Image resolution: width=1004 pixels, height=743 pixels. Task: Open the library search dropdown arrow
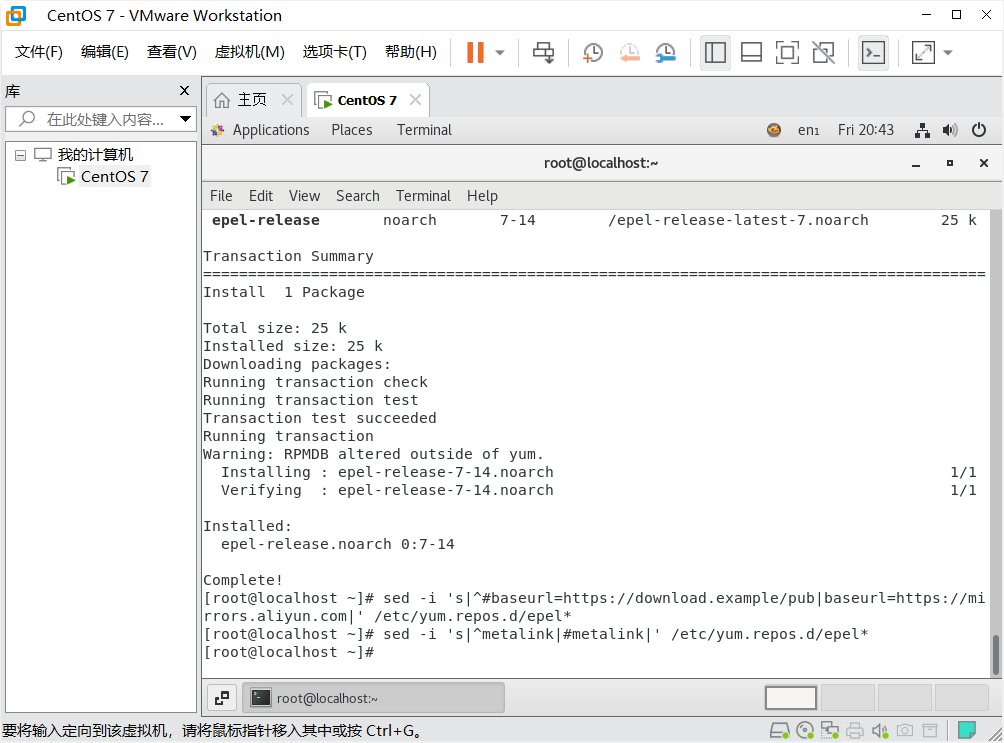185,119
